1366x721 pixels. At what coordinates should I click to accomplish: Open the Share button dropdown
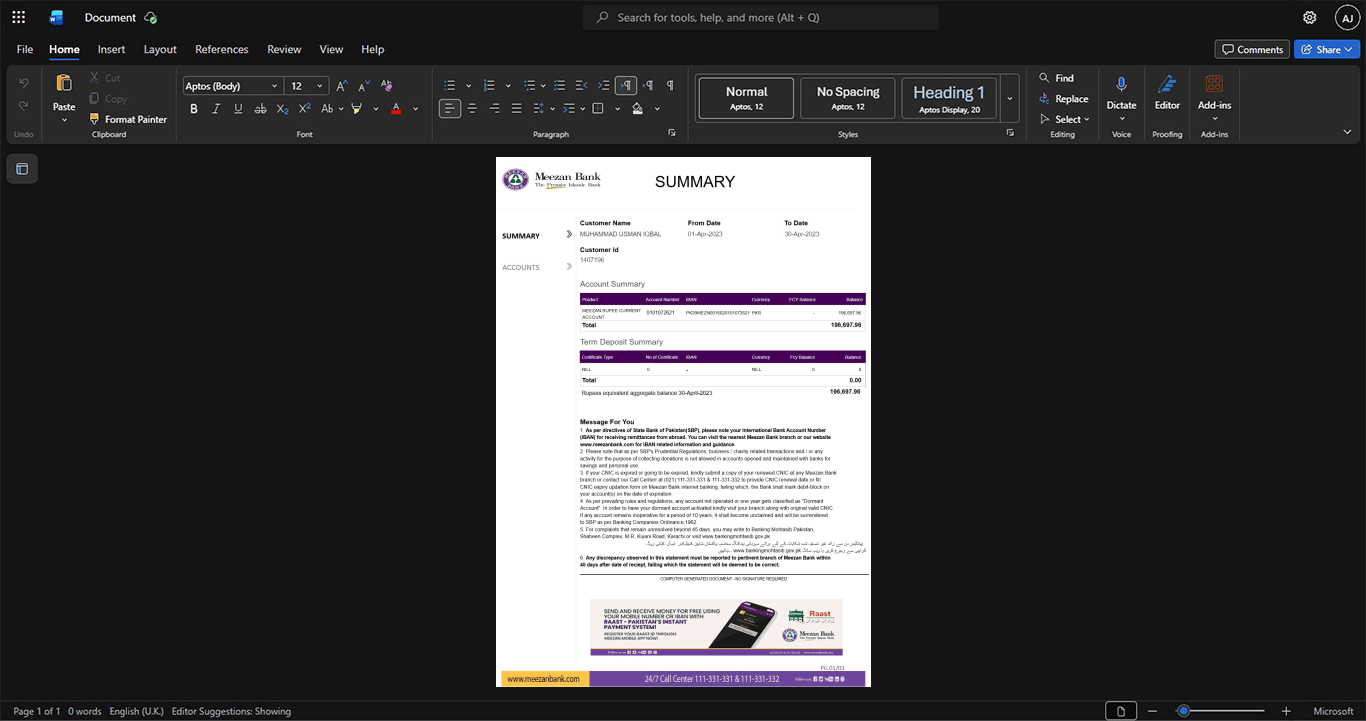click(x=1349, y=49)
